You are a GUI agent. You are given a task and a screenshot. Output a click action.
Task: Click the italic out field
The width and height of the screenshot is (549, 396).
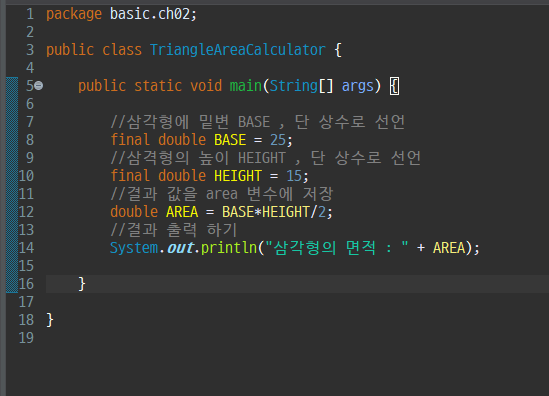(180, 248)
